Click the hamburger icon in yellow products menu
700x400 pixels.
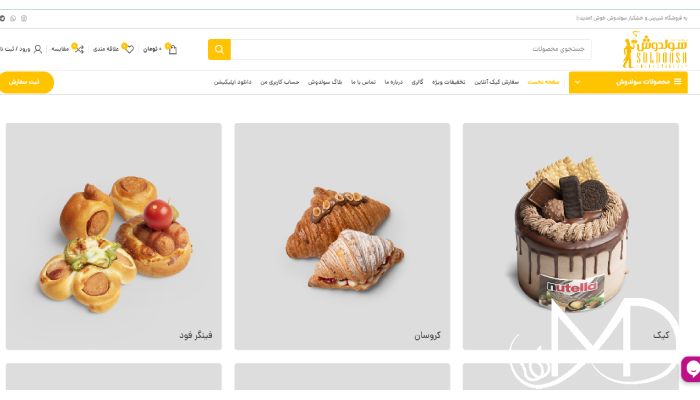678,82
